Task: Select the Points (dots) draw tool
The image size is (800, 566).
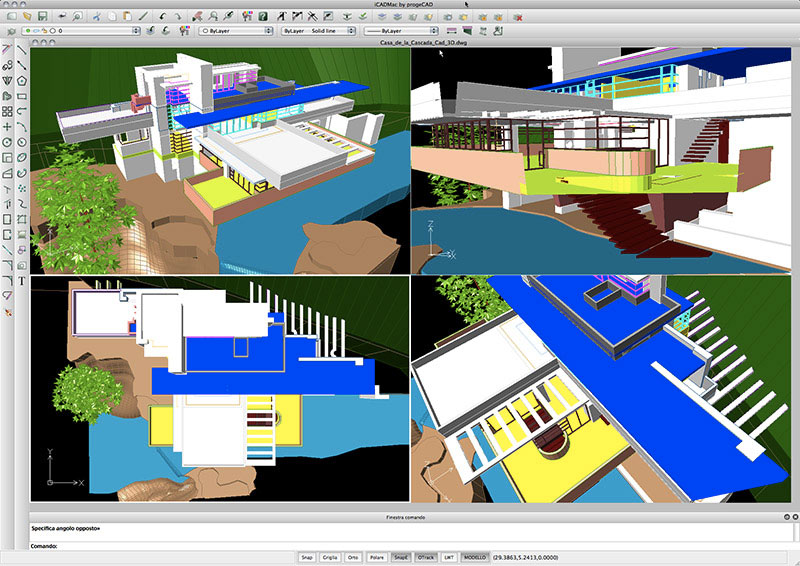Action: 22,188
